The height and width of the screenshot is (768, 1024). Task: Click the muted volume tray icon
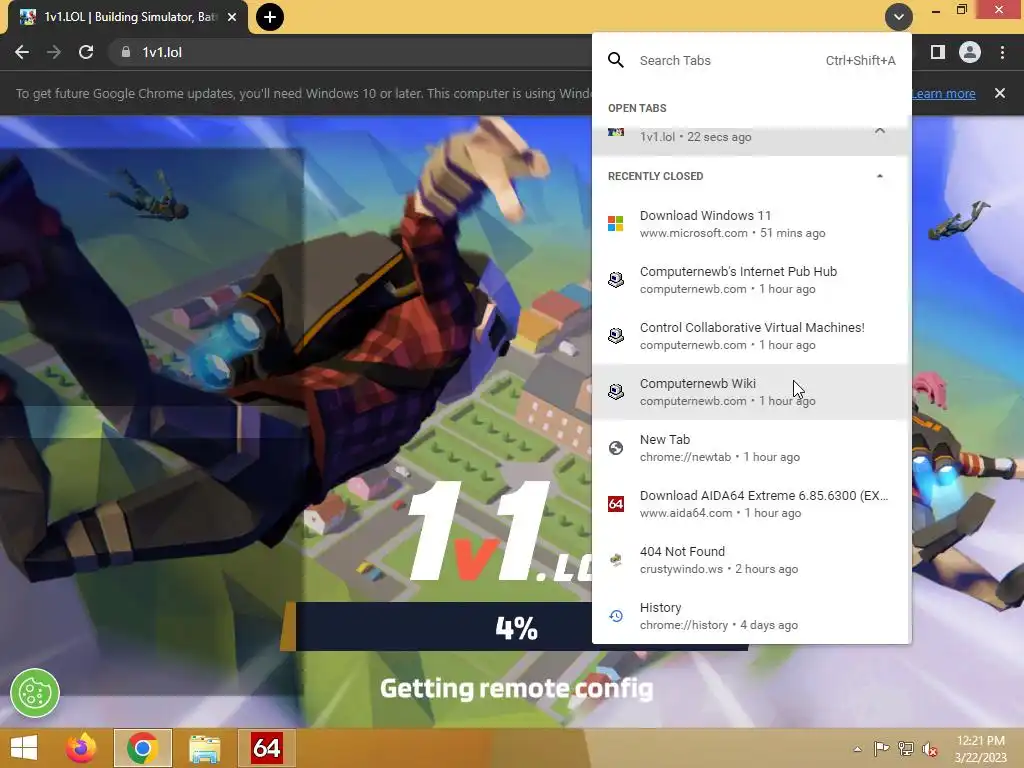tap(930, 749)
